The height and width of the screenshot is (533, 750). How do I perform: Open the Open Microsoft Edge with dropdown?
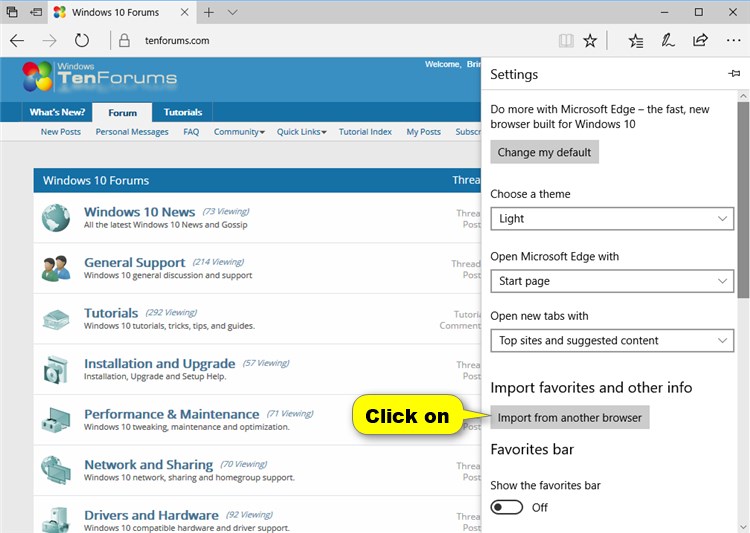[612, 281]
